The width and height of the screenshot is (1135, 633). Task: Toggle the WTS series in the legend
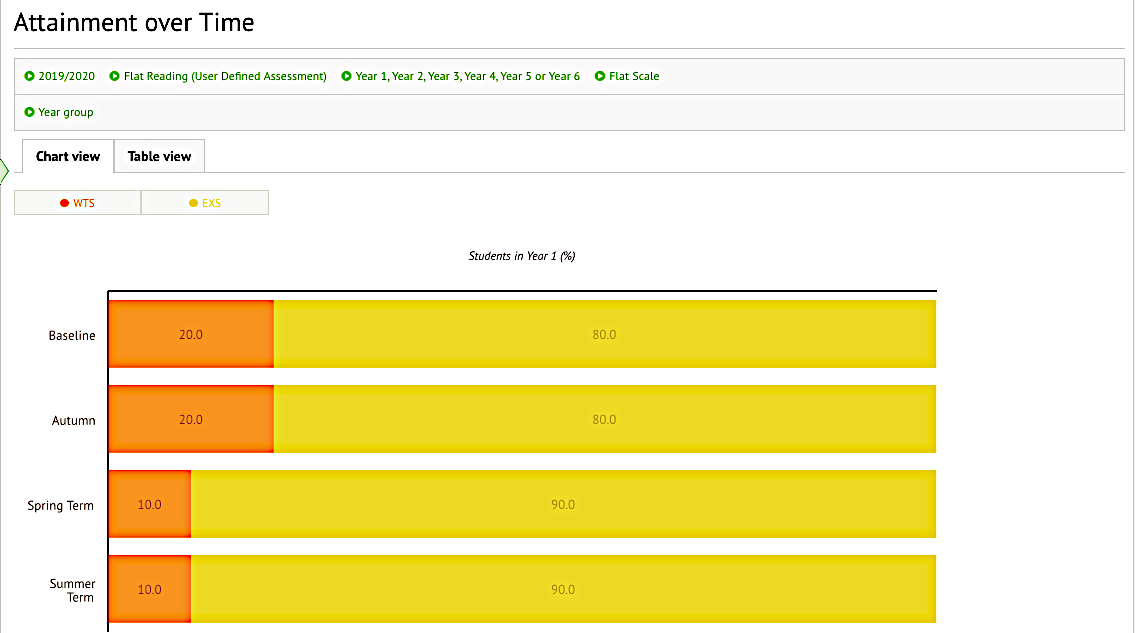click(77, 202)
